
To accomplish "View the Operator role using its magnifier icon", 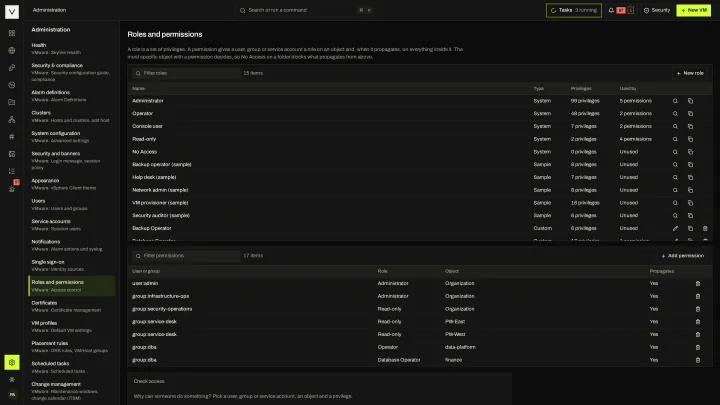I will click(675, 113).
